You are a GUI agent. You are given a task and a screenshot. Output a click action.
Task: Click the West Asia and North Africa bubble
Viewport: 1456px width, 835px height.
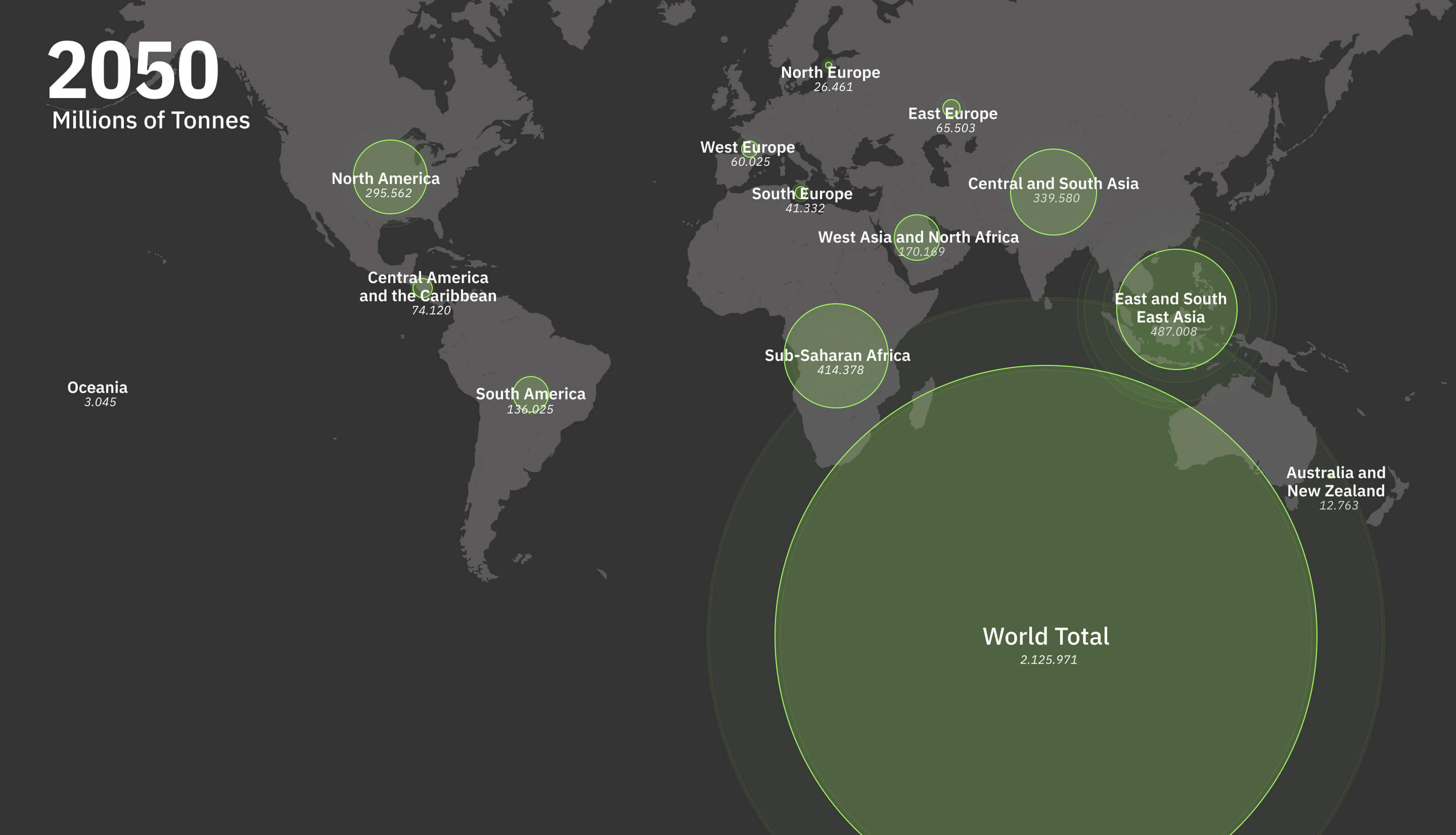point(917,223)
